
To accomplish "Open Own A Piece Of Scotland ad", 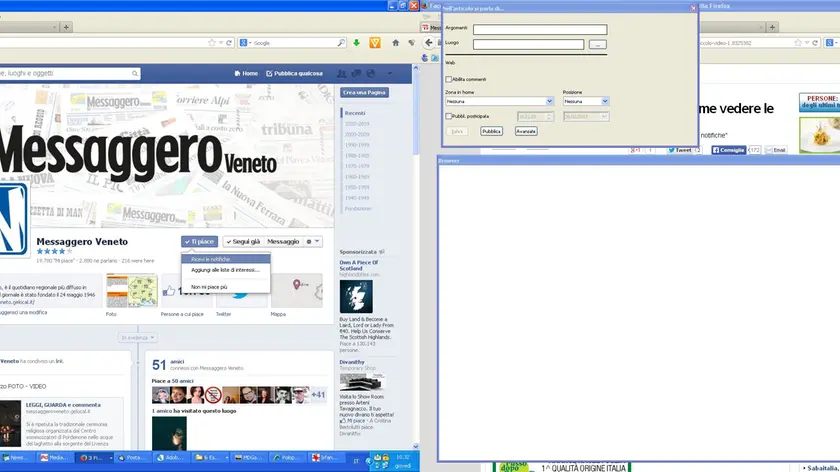I will tap(358, 265).
